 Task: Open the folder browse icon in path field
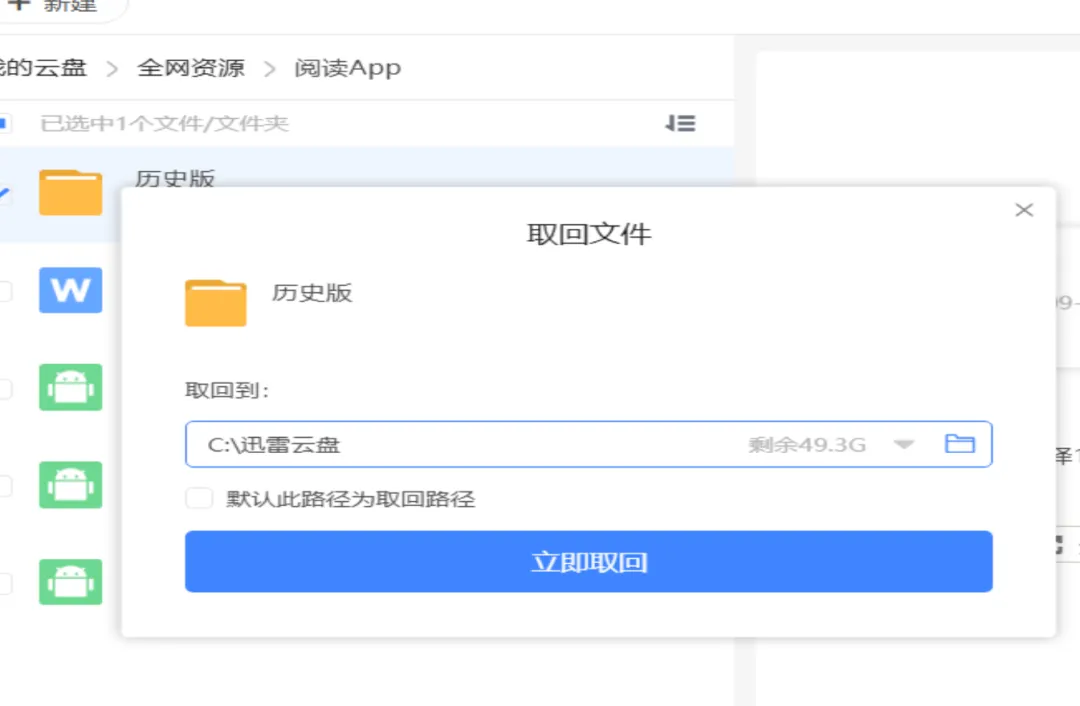[959, 444]
